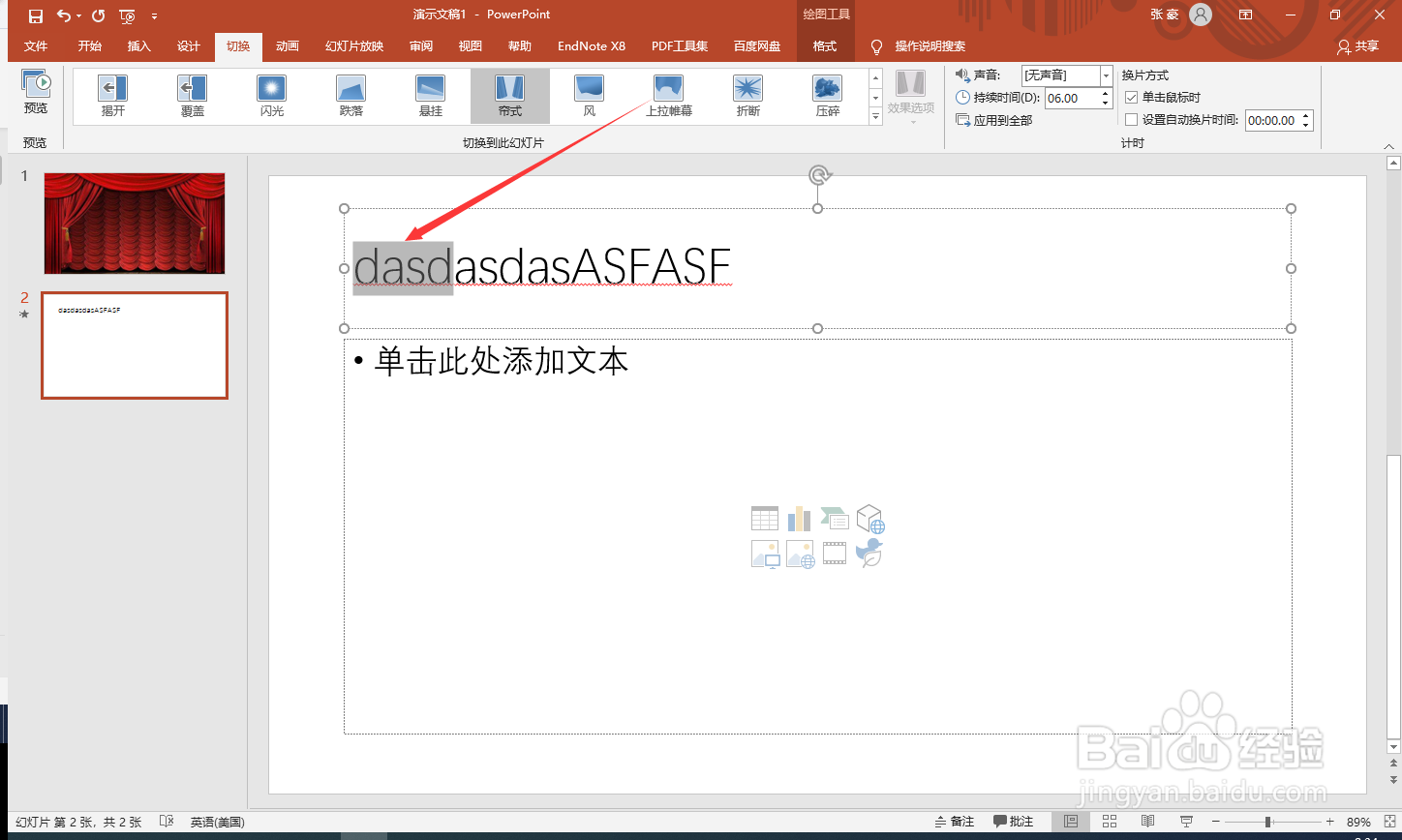
Task: Insert online picture via placeholder icon
Action: tap(800, 555)
